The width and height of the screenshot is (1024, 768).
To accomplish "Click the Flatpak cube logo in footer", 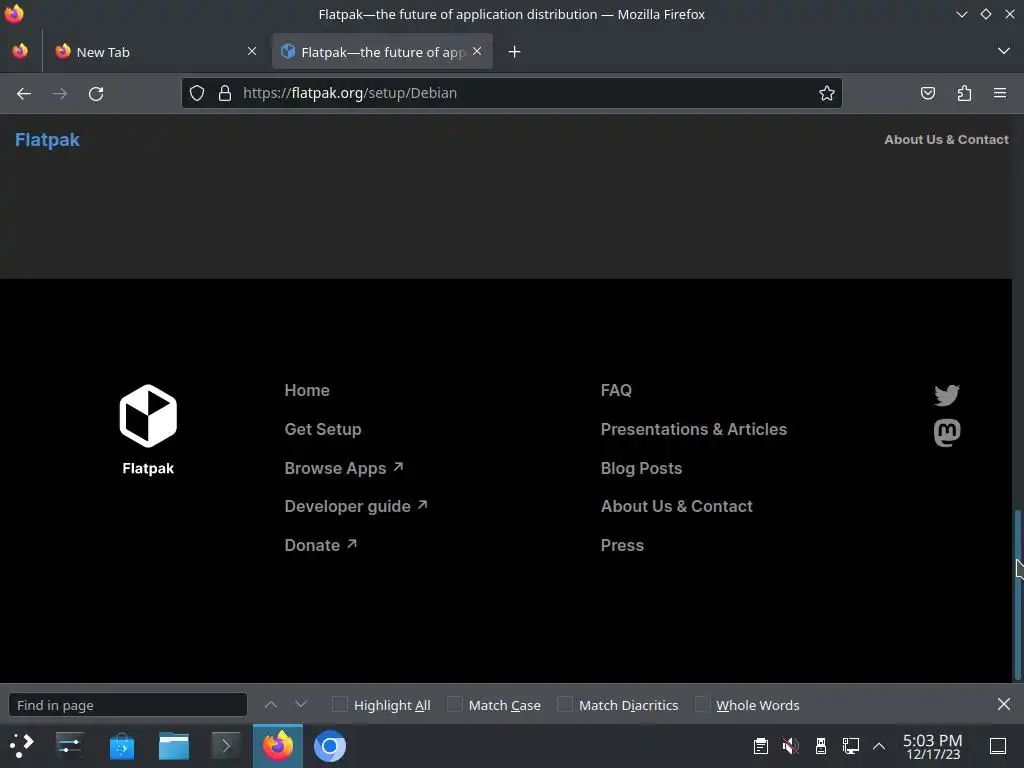I will pos(148,416).
